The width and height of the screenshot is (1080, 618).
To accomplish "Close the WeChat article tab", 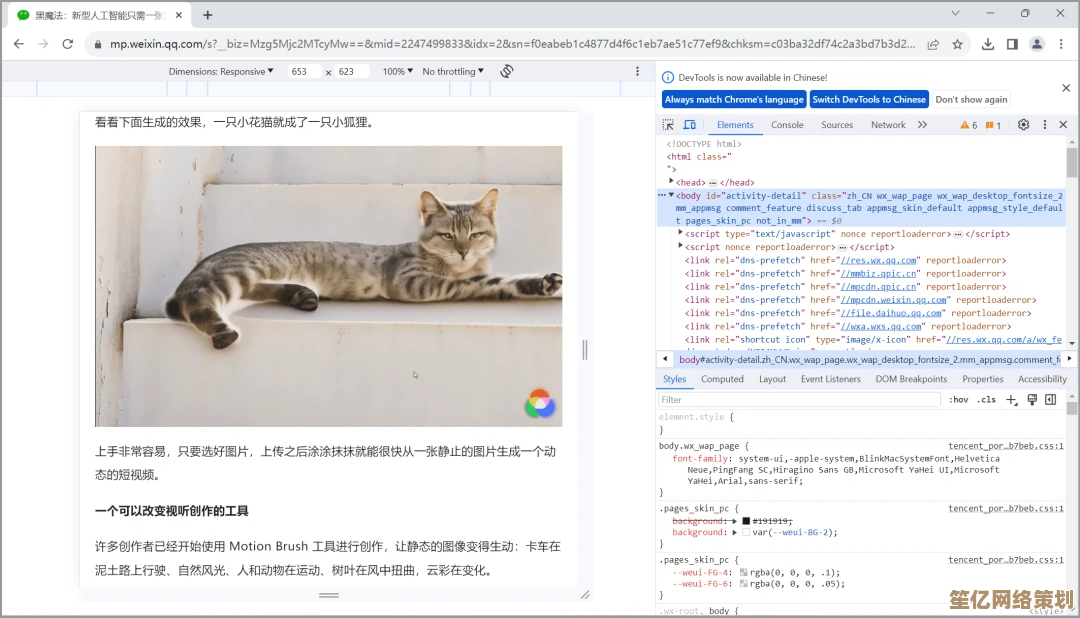I will point(178,14).
